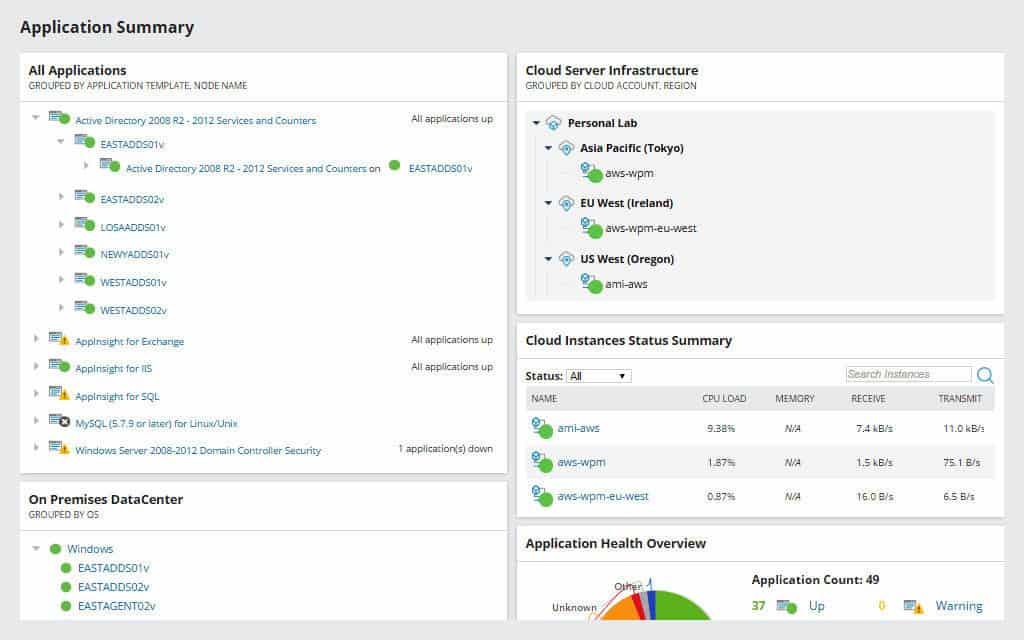Open the Warning link in Application Health Overview
1024x640 pixels.
click(x=959, y=606)
